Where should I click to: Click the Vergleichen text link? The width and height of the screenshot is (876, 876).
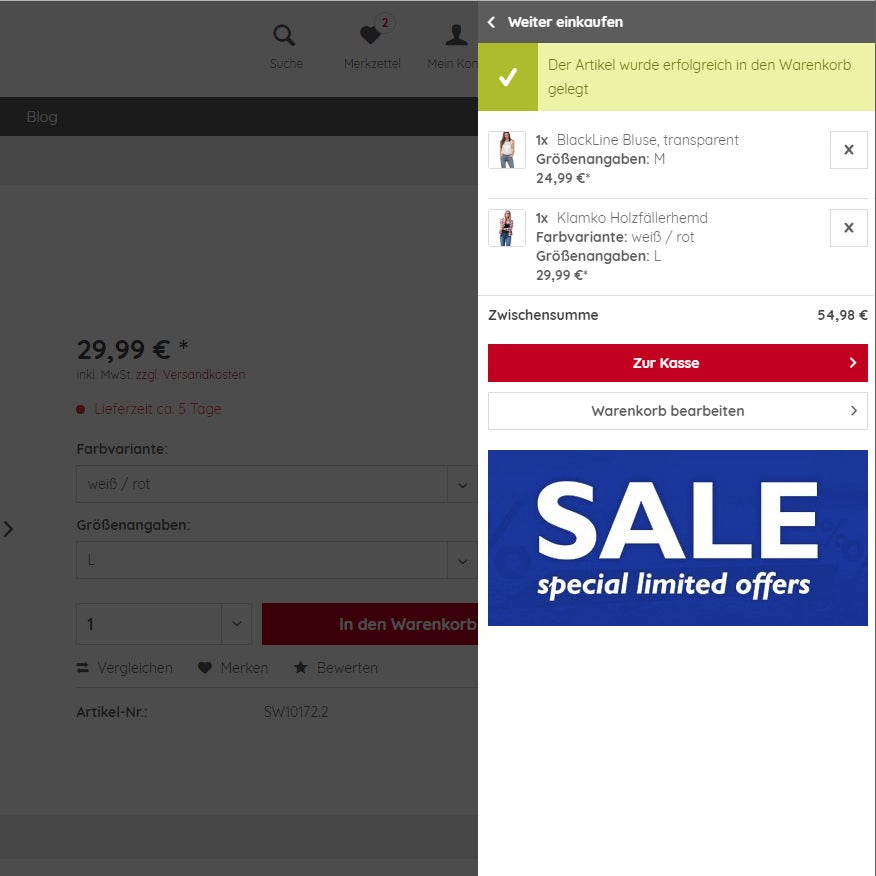pyautogui.click(x=135, y=668)
